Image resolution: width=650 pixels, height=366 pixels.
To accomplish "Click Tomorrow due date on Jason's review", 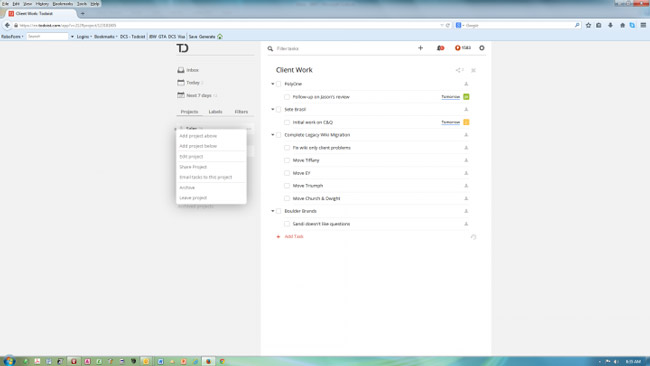I will click(451, 97).
